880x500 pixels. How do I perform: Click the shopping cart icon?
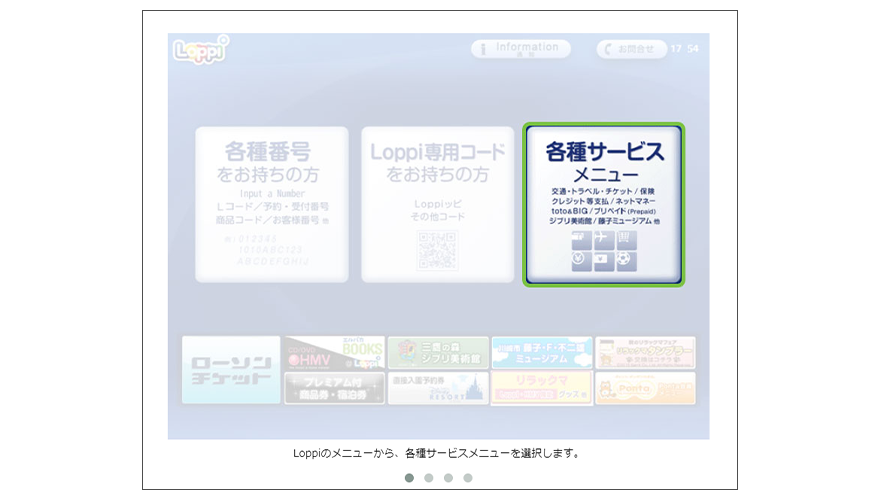pos(626,240)
